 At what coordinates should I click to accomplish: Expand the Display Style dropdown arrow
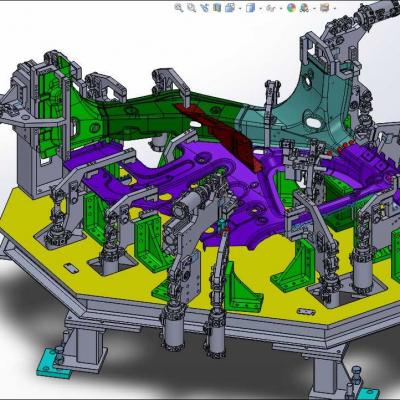(261, 8)
